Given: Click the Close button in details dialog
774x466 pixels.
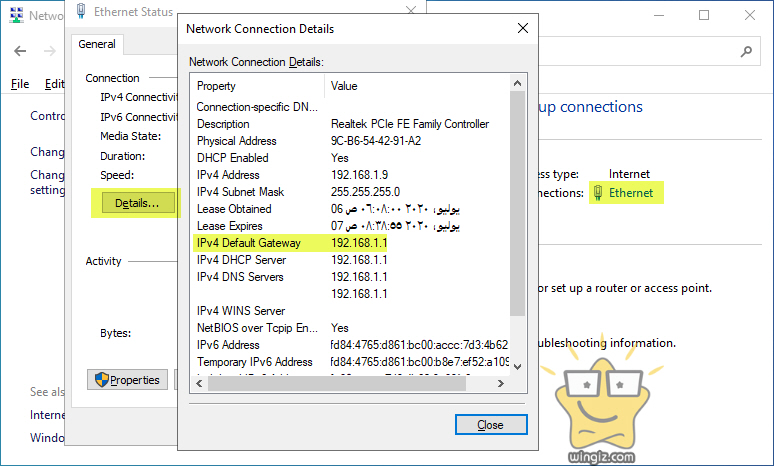Looking at the screenshot, I should [490, 425].
